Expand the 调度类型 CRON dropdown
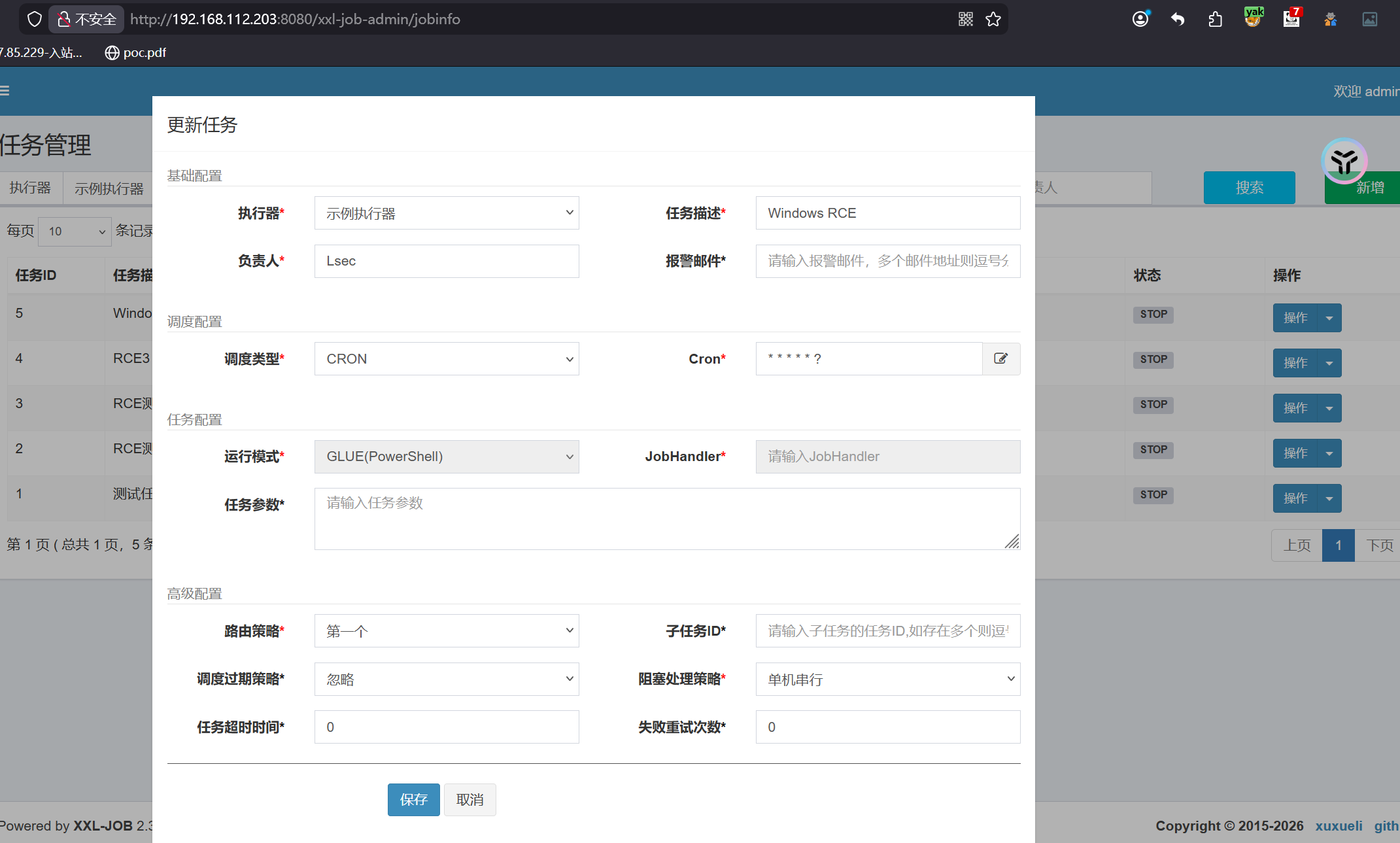The image size is (1400, 843). 447,359
